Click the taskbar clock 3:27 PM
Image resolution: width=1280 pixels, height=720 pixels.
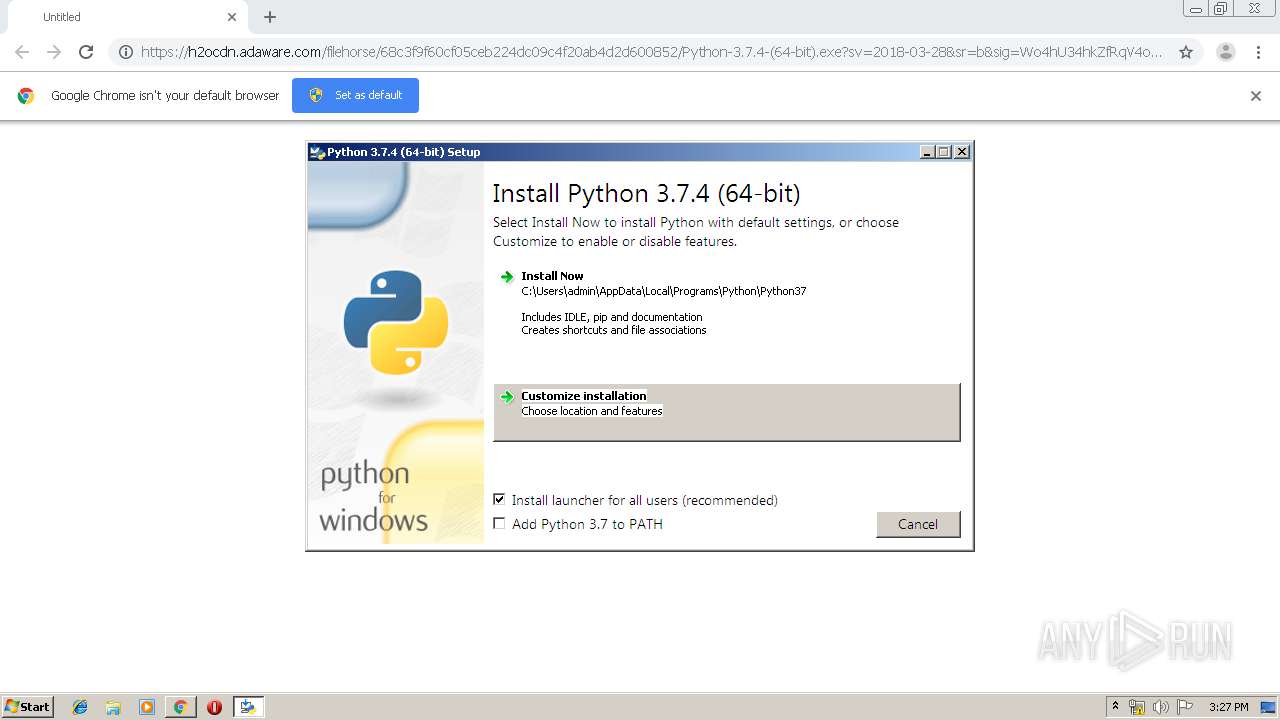pyautogui.click(x=1228, y=707)
